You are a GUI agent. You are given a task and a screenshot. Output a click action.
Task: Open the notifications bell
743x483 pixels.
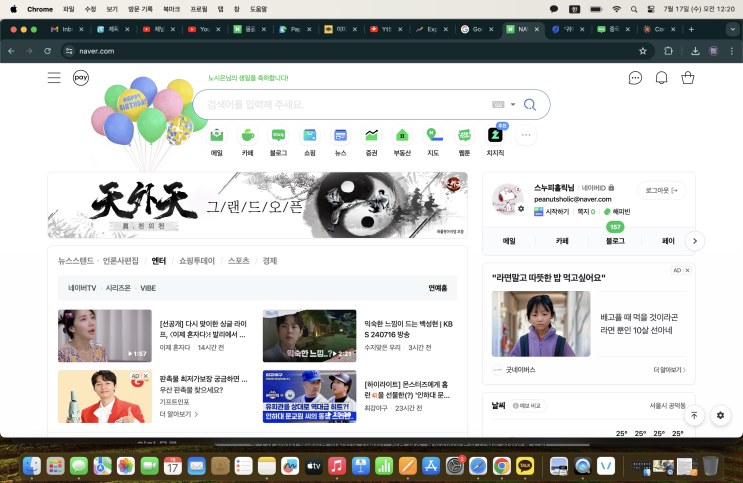point(661,78)
